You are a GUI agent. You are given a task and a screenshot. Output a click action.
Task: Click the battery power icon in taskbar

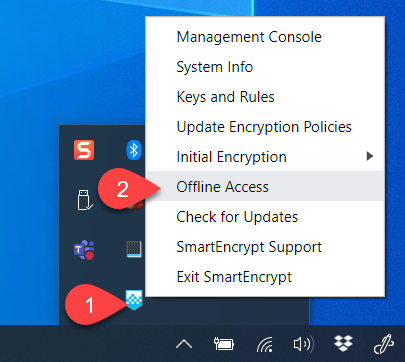click(224, 344)
